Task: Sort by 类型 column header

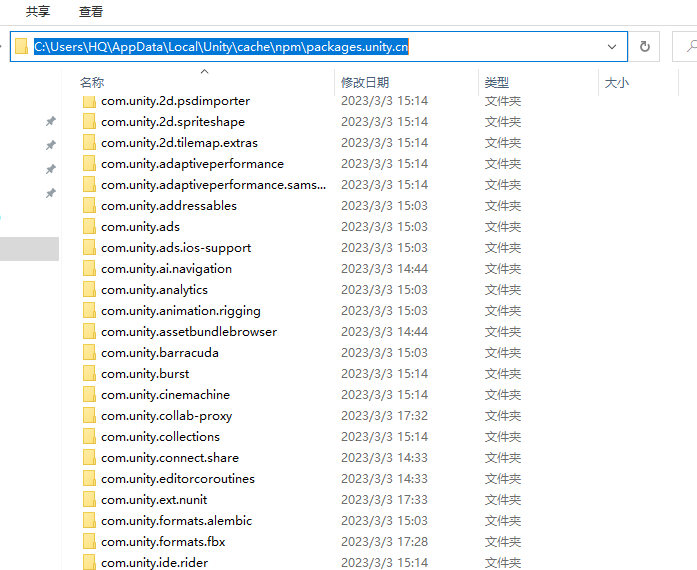Action: [x=497, y=82]
